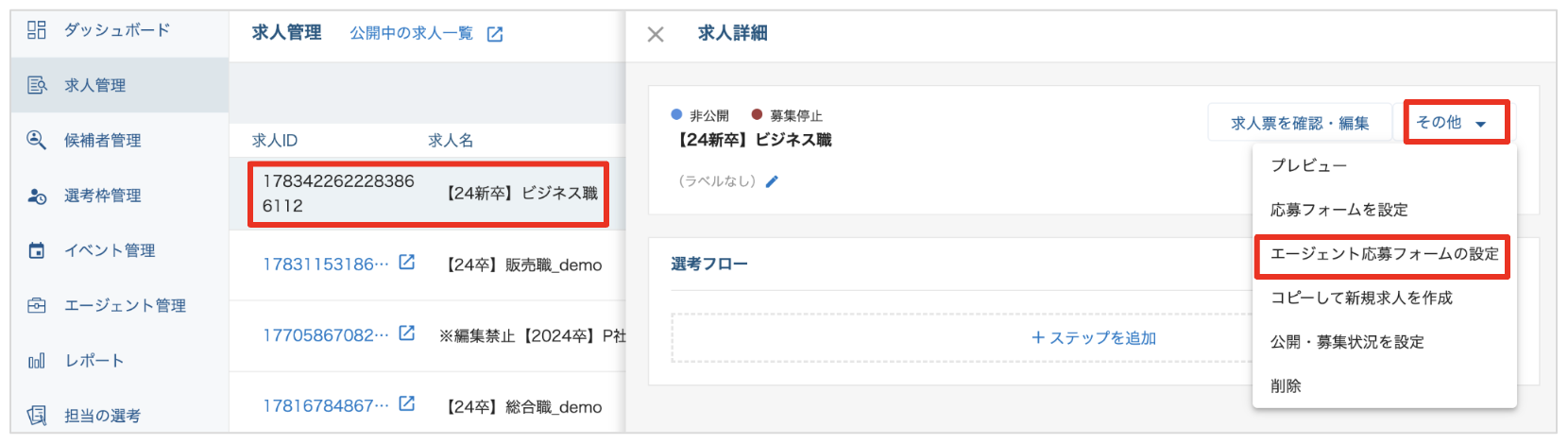Click 削除 in the dropdown menu
This screenshot has width=1568, height=444.
[x=1286, y=385]
